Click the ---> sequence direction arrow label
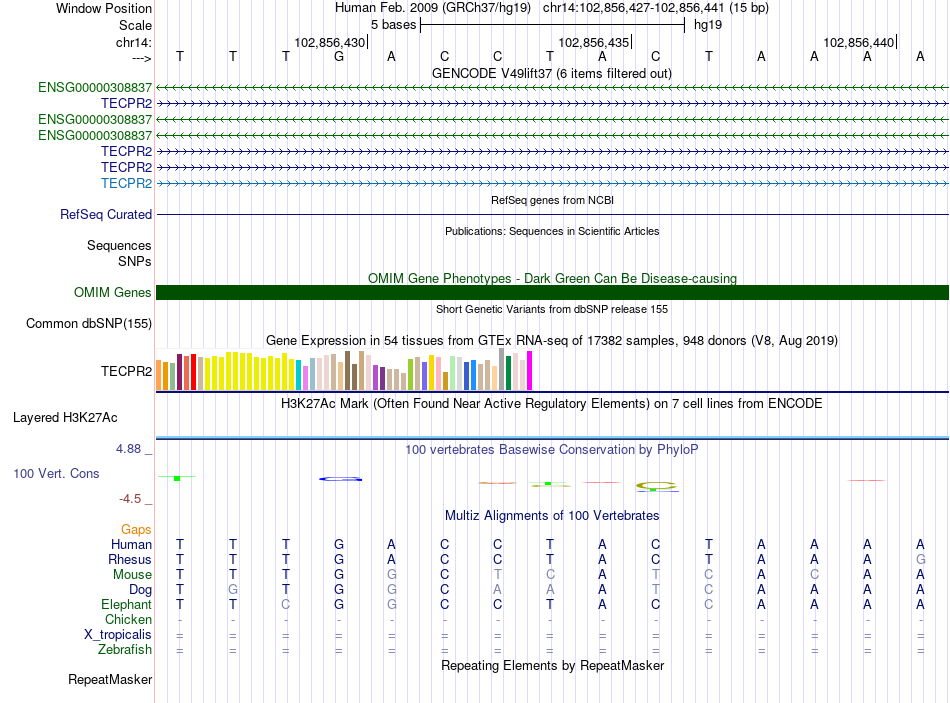The height and width of the screenshot is (703, 950). 142,58
